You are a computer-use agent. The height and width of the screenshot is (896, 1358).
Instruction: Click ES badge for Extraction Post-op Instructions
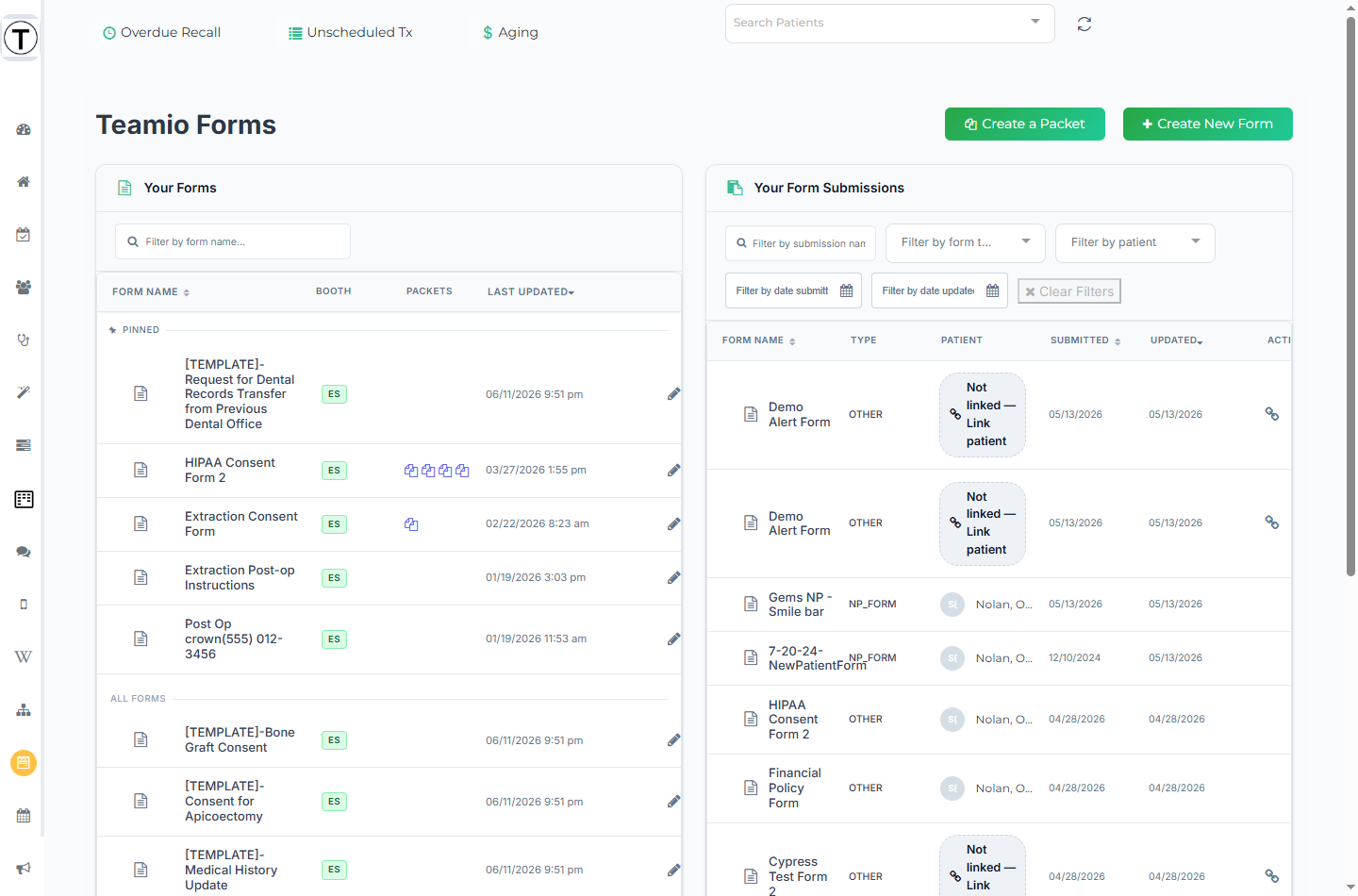click(334, 578)
